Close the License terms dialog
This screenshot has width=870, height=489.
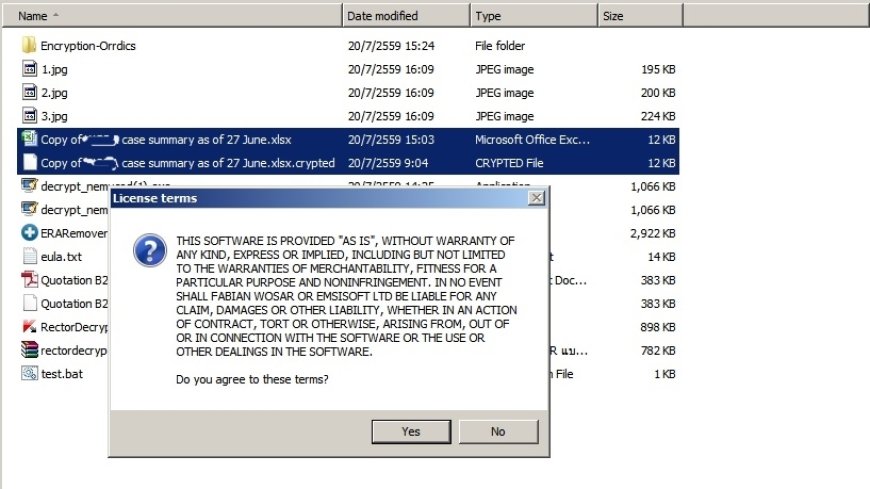tap(536, 198)
